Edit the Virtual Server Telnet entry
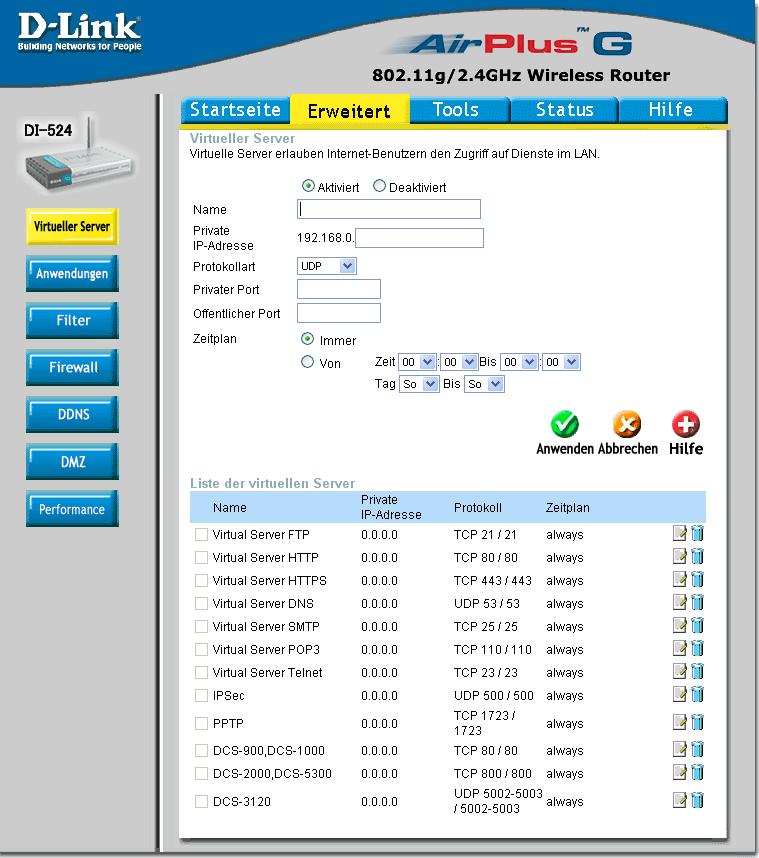Screen dimensions: 759x858 click(679, 671)
